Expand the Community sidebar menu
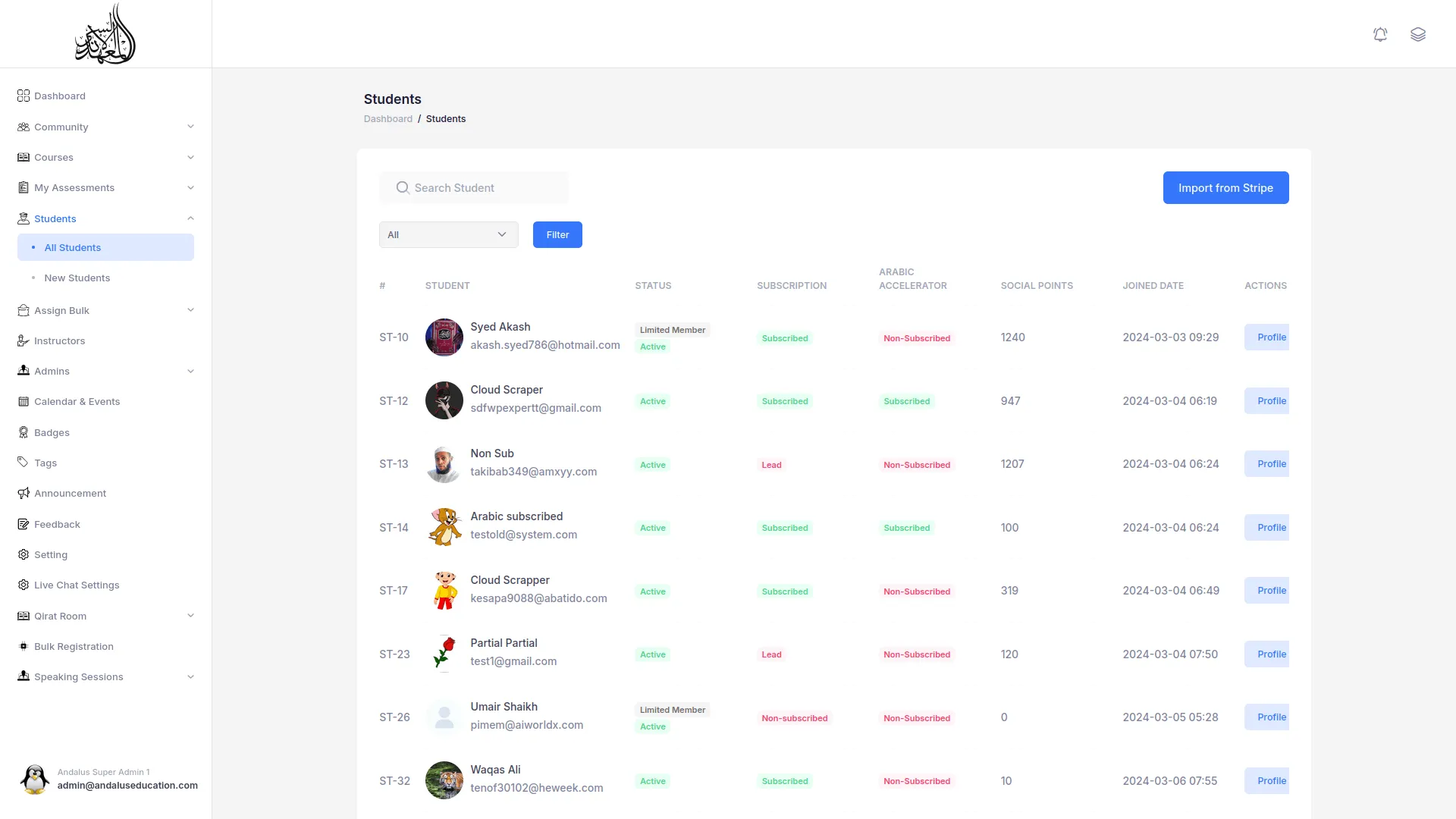The width and height of the screenshot is (1456, 819). 190,127
